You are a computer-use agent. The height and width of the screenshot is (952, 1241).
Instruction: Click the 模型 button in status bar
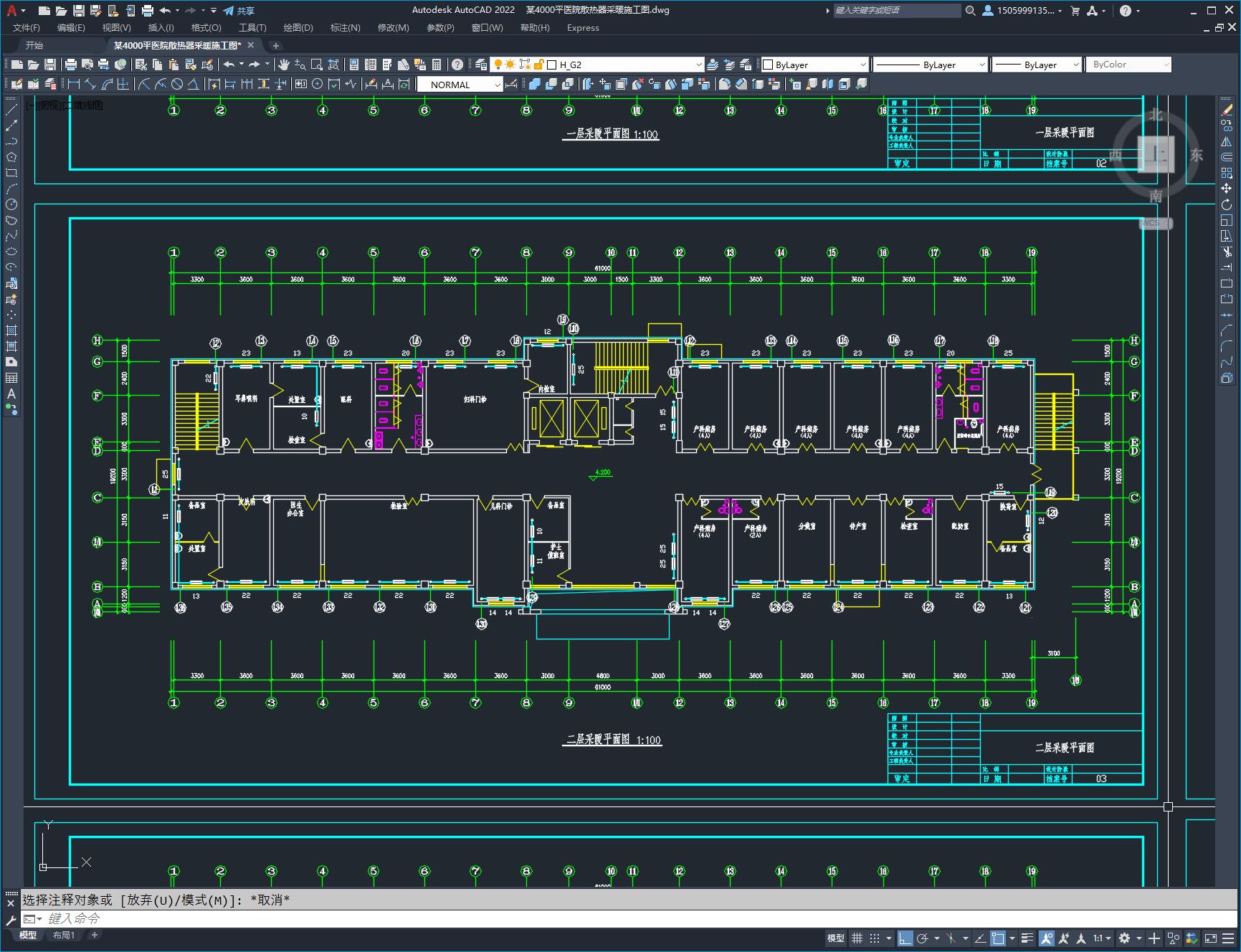836,938
